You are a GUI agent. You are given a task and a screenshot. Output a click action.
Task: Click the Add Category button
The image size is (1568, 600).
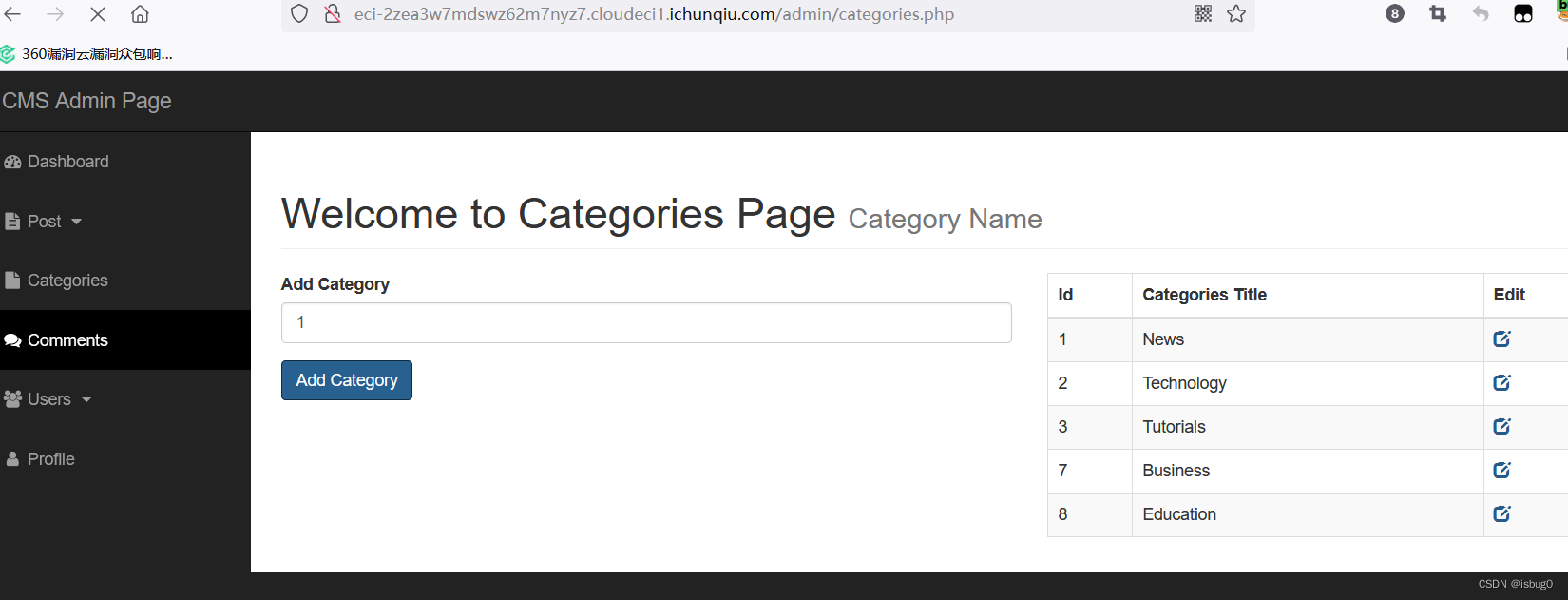tap(347, 380)
